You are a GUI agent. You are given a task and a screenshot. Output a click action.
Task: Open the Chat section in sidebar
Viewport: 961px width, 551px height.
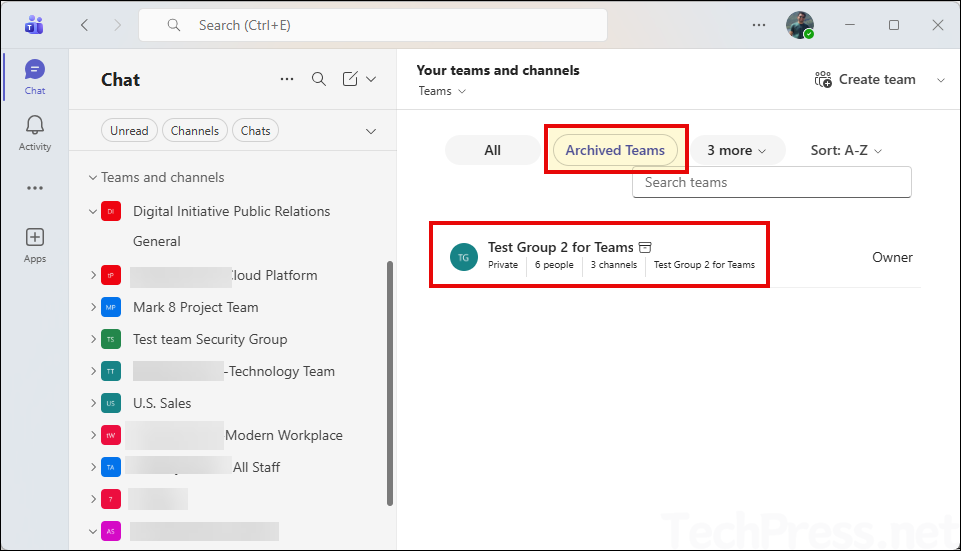pos(34,77)
